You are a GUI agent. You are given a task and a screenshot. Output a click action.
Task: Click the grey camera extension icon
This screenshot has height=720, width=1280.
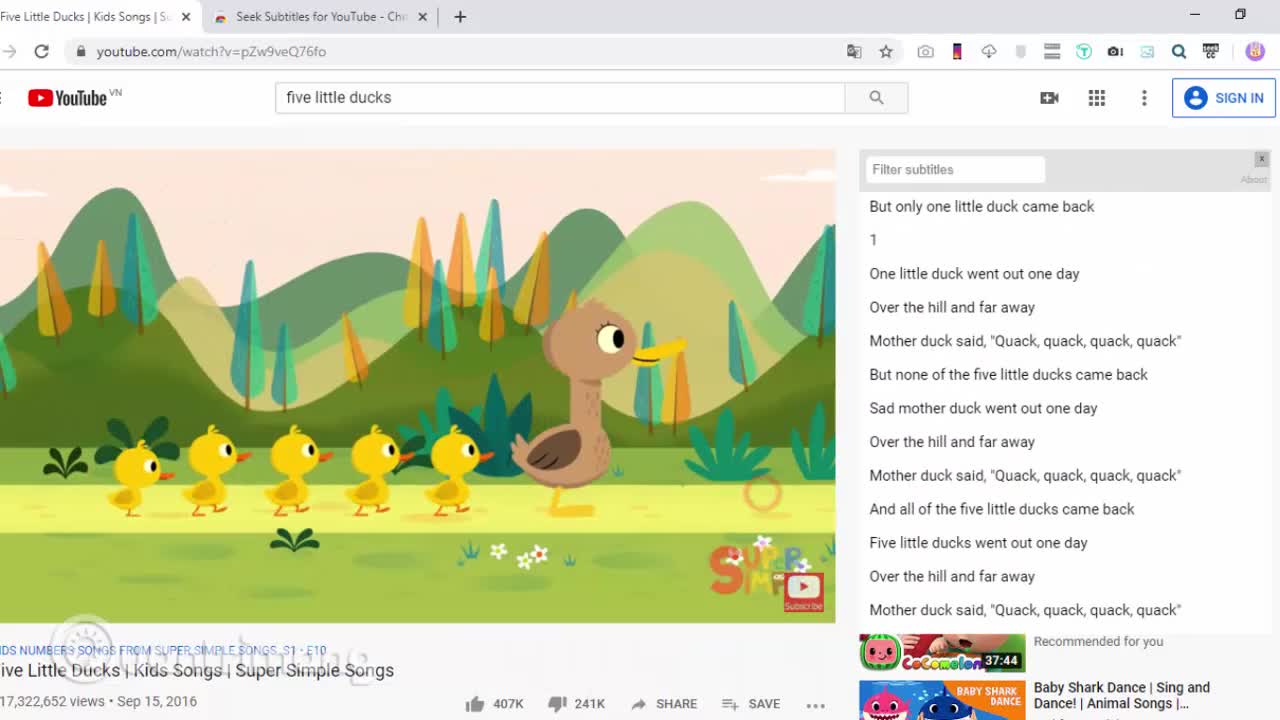pos(925,51)
